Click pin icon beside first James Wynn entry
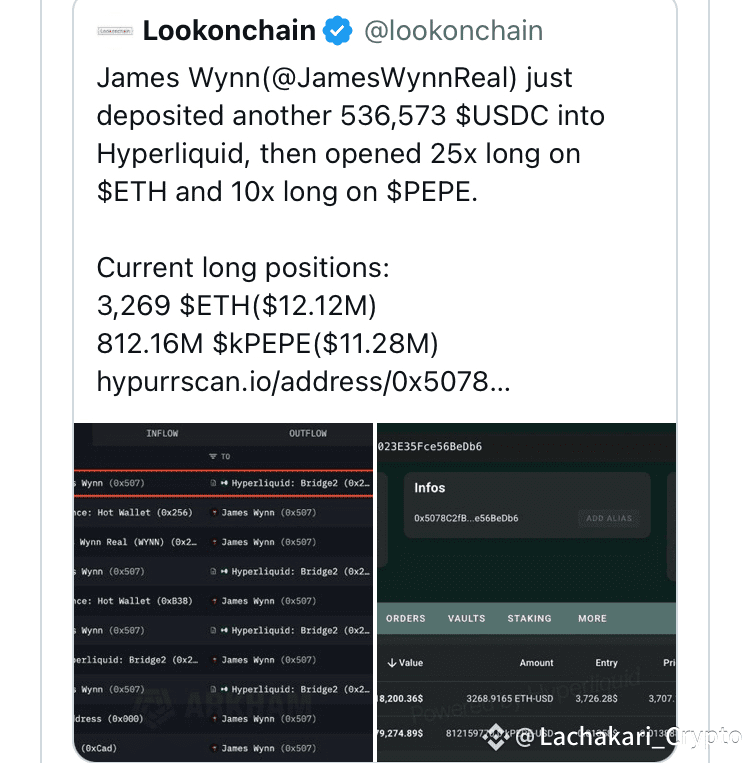This screenshot has width=750, height=763. (214, 512)
